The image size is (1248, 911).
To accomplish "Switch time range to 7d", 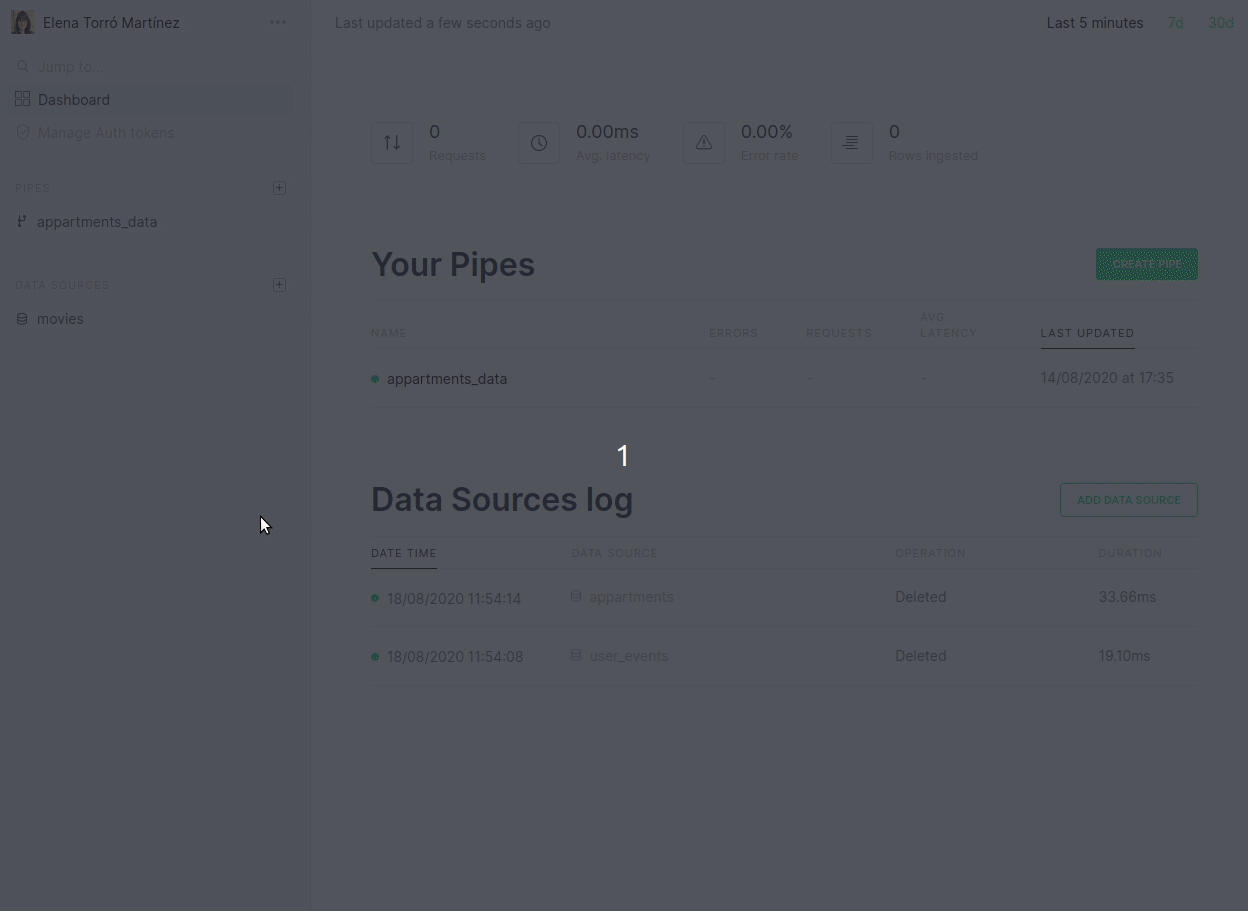I will click(1175, 23).
